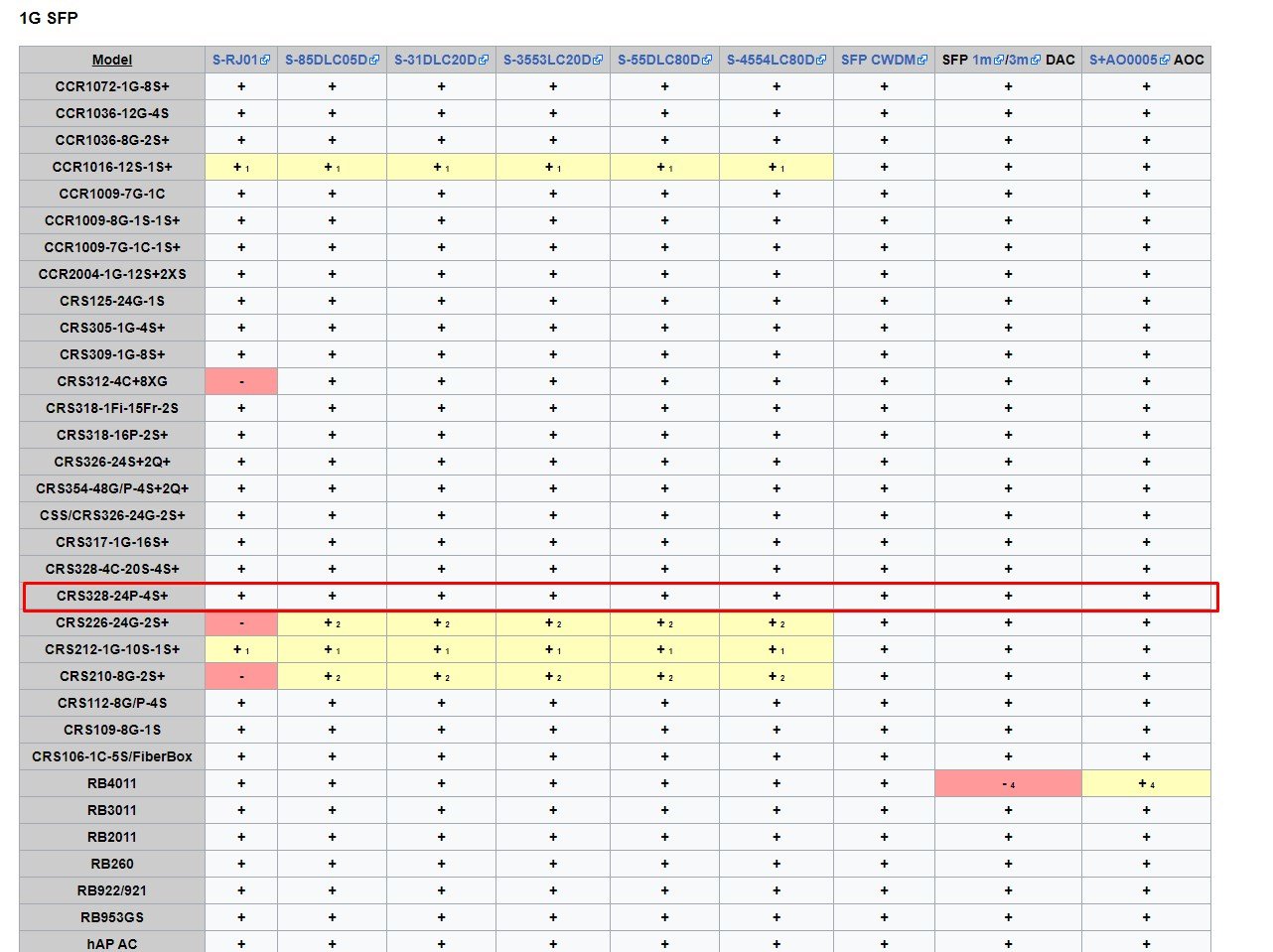
Task: Click the CCR1036-8G-2S+ row label
Action: (112, 140)
